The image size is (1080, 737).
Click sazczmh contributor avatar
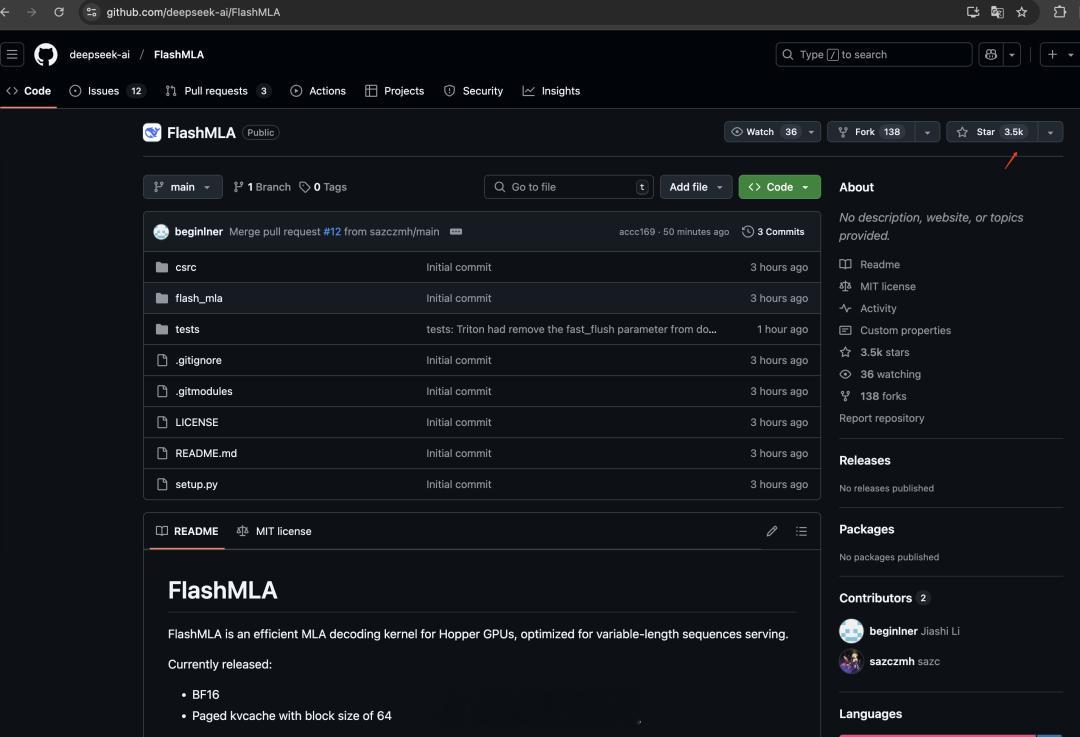tap(851, 661)
